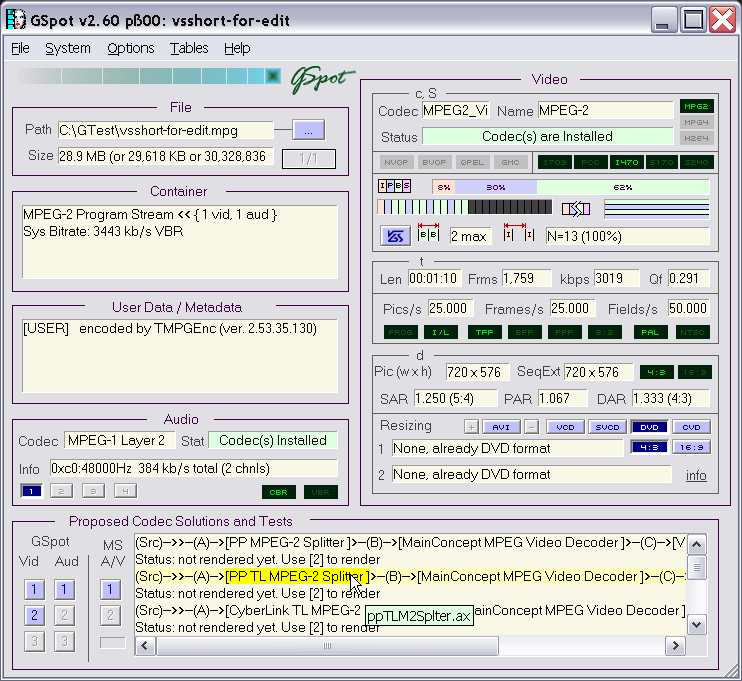Click GSpot Vid test button 2
This screenshot has width=742, height=681.
click(x=35, y=615)
